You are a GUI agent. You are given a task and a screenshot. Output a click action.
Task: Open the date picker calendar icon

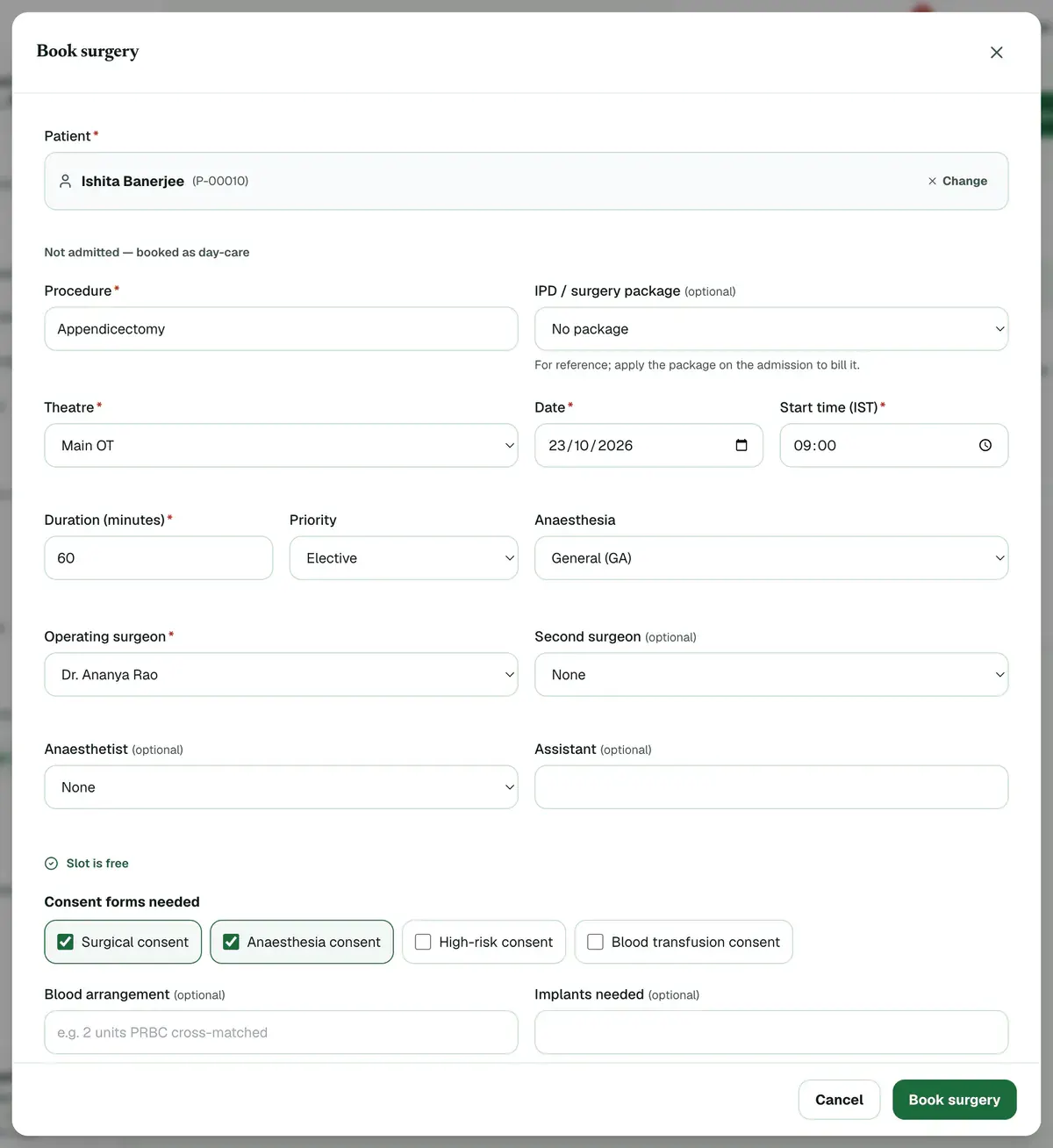click(741, 445)
